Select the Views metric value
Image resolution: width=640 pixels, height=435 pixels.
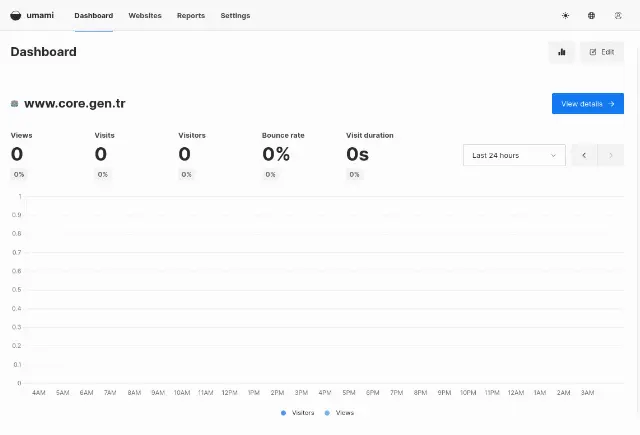pos(17,154)
